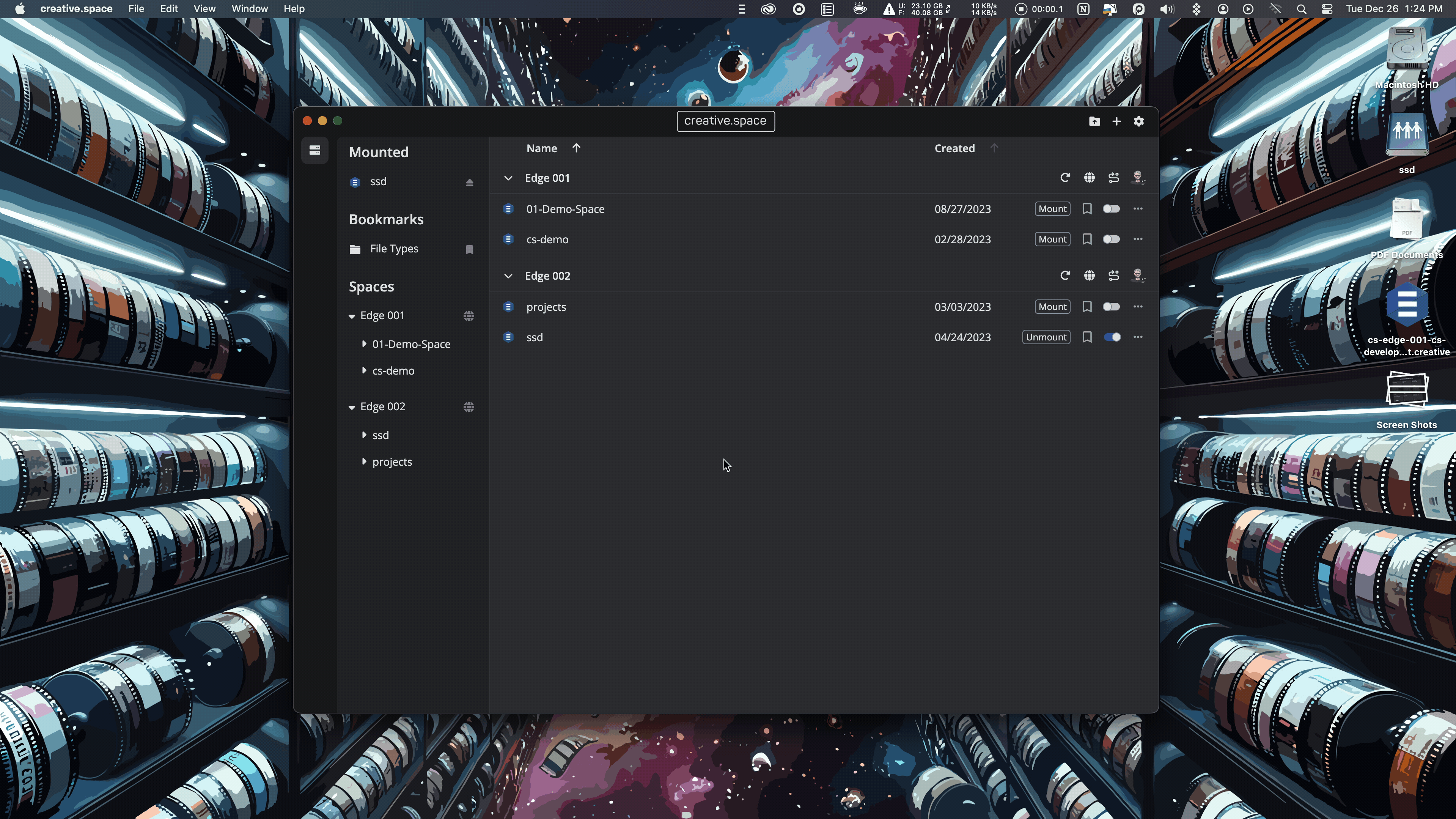Screen dimensions: 1456x819
Task: Expand 01-Demo-Space in sidebar tree
Action: pos(364,344)
